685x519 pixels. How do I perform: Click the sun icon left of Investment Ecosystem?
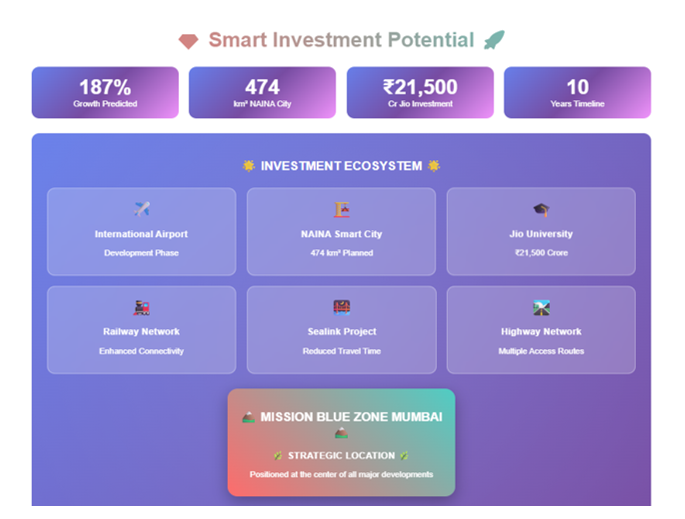click(x=249, y=166)
